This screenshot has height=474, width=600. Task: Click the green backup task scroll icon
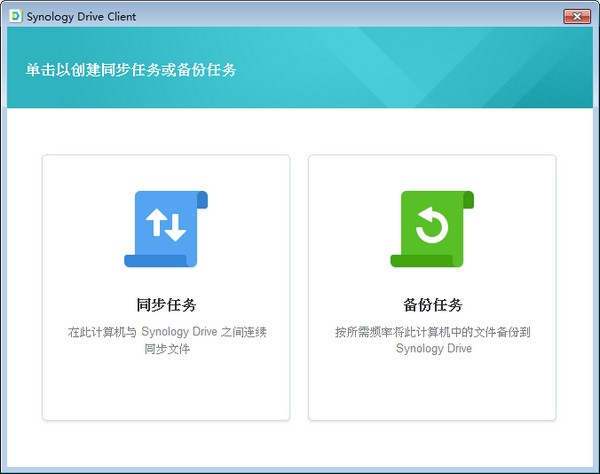(432, 229)
